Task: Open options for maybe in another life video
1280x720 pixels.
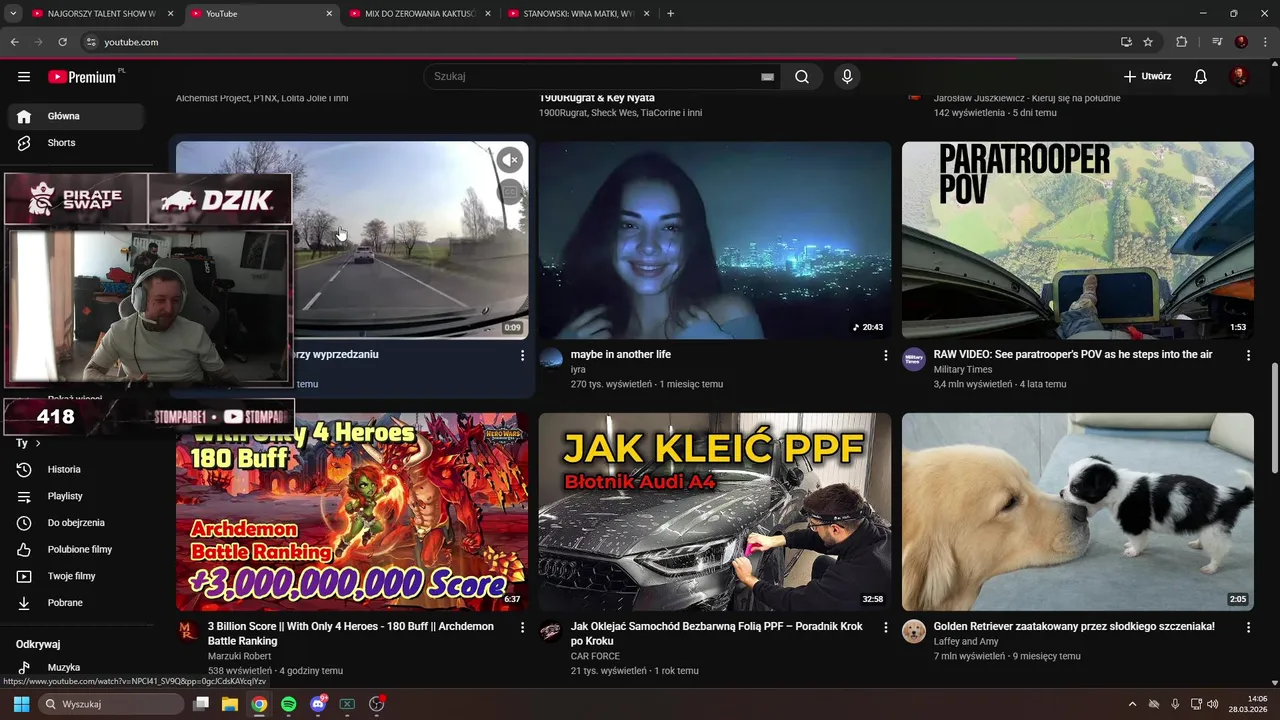Action: (885, 355)
